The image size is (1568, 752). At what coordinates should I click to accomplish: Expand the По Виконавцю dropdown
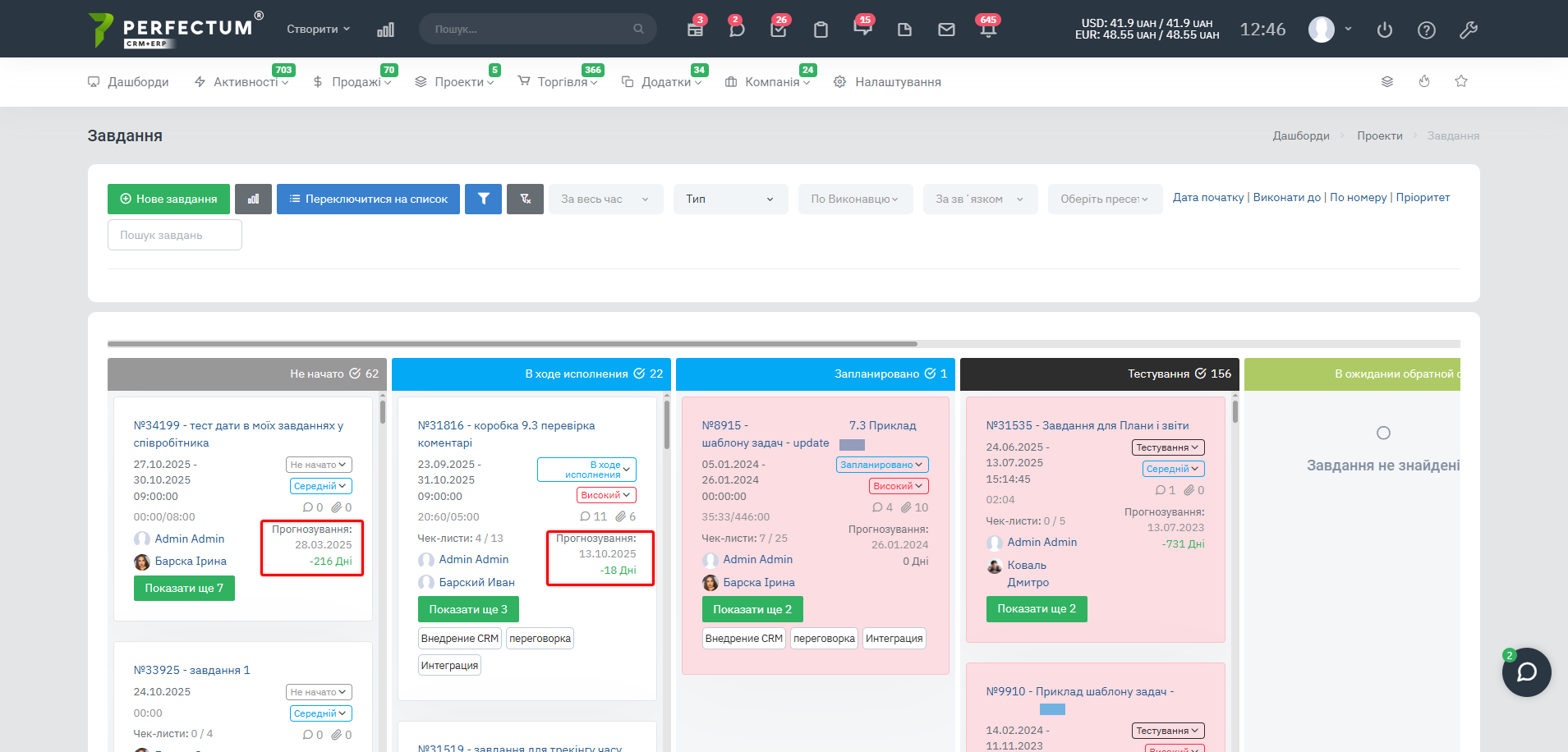pyautogui.click(x=855, y=199)
